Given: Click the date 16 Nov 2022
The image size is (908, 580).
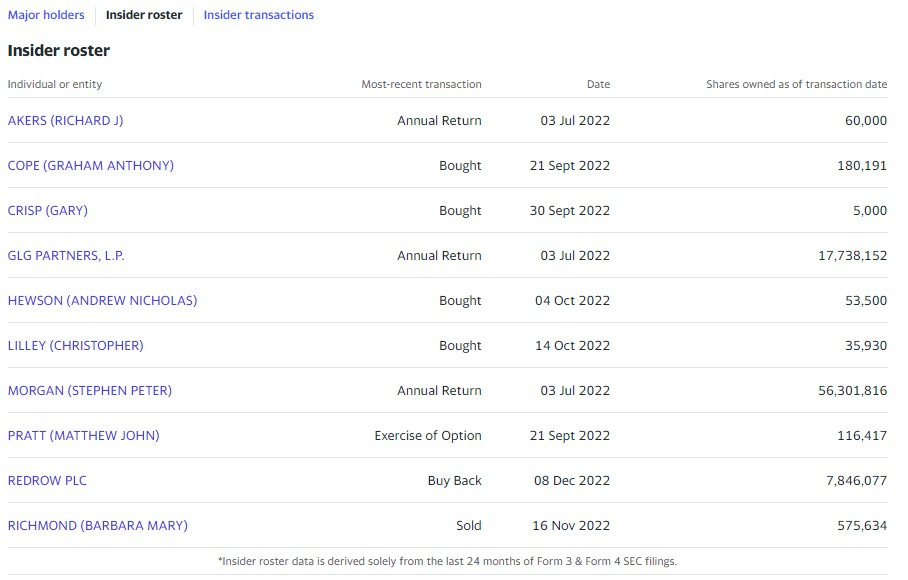Looking at the screenshot, I should tap(571, 526).
